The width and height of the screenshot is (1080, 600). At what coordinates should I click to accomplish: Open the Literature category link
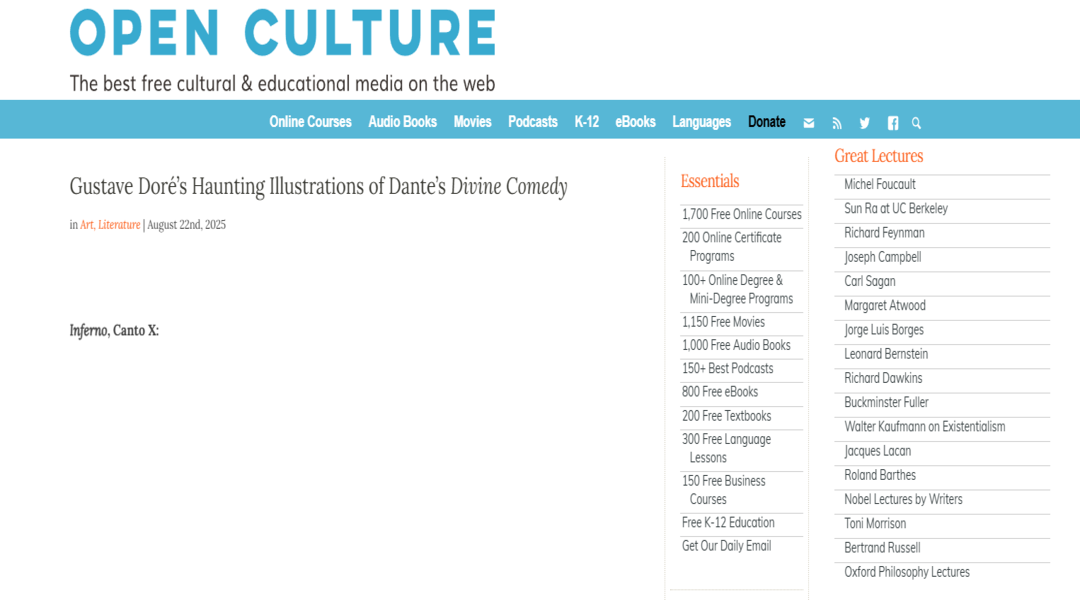118,225
